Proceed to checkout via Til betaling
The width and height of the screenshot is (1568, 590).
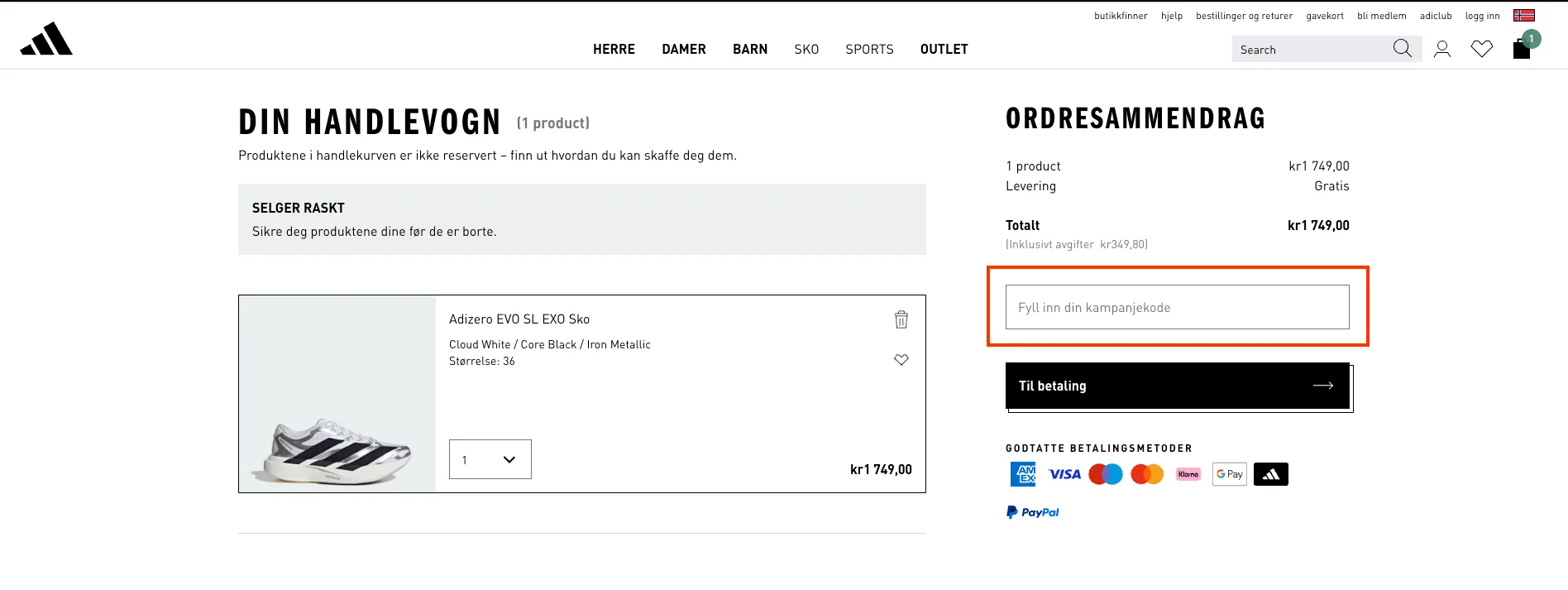point(1176,386)
